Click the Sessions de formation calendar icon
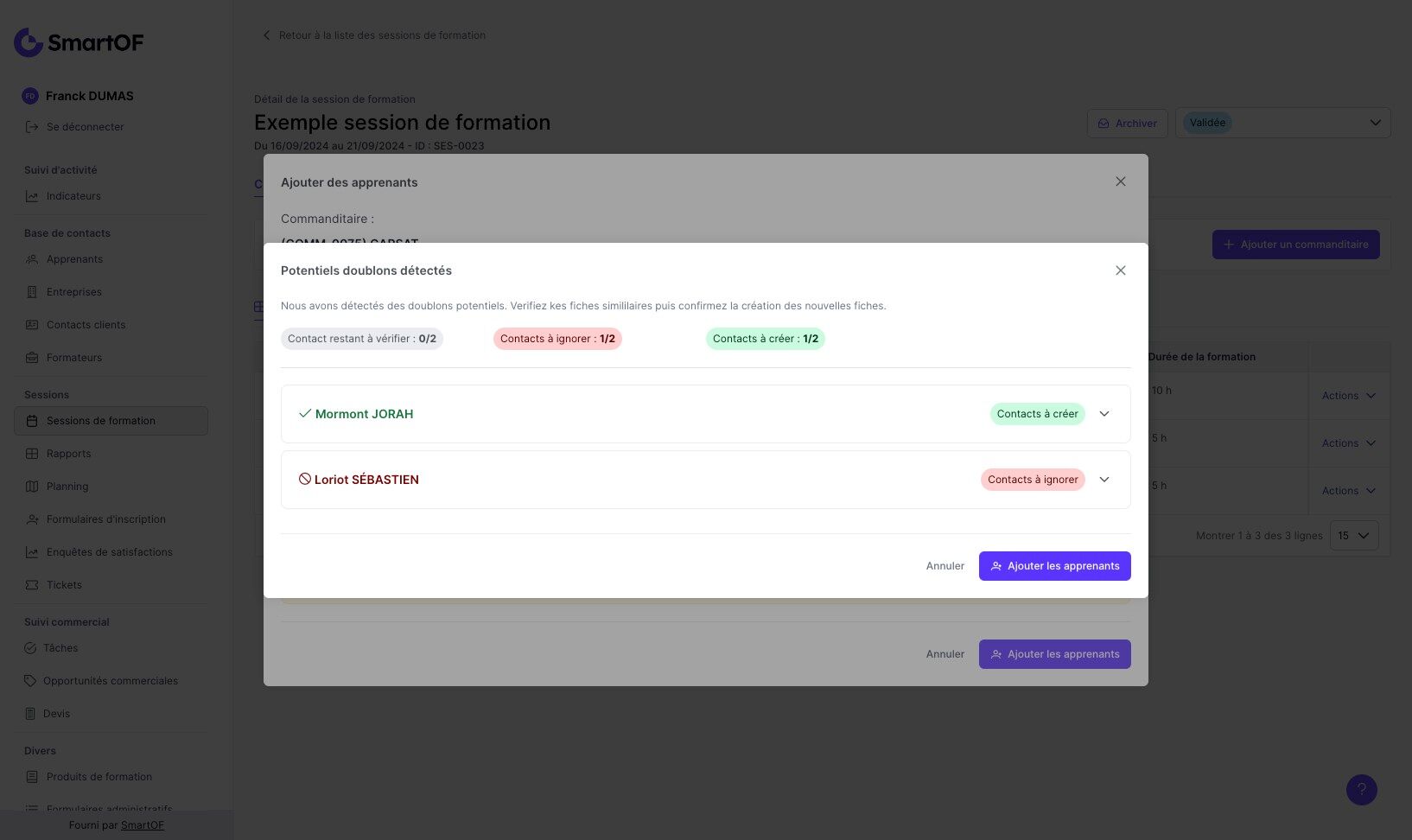 (32, 421)
